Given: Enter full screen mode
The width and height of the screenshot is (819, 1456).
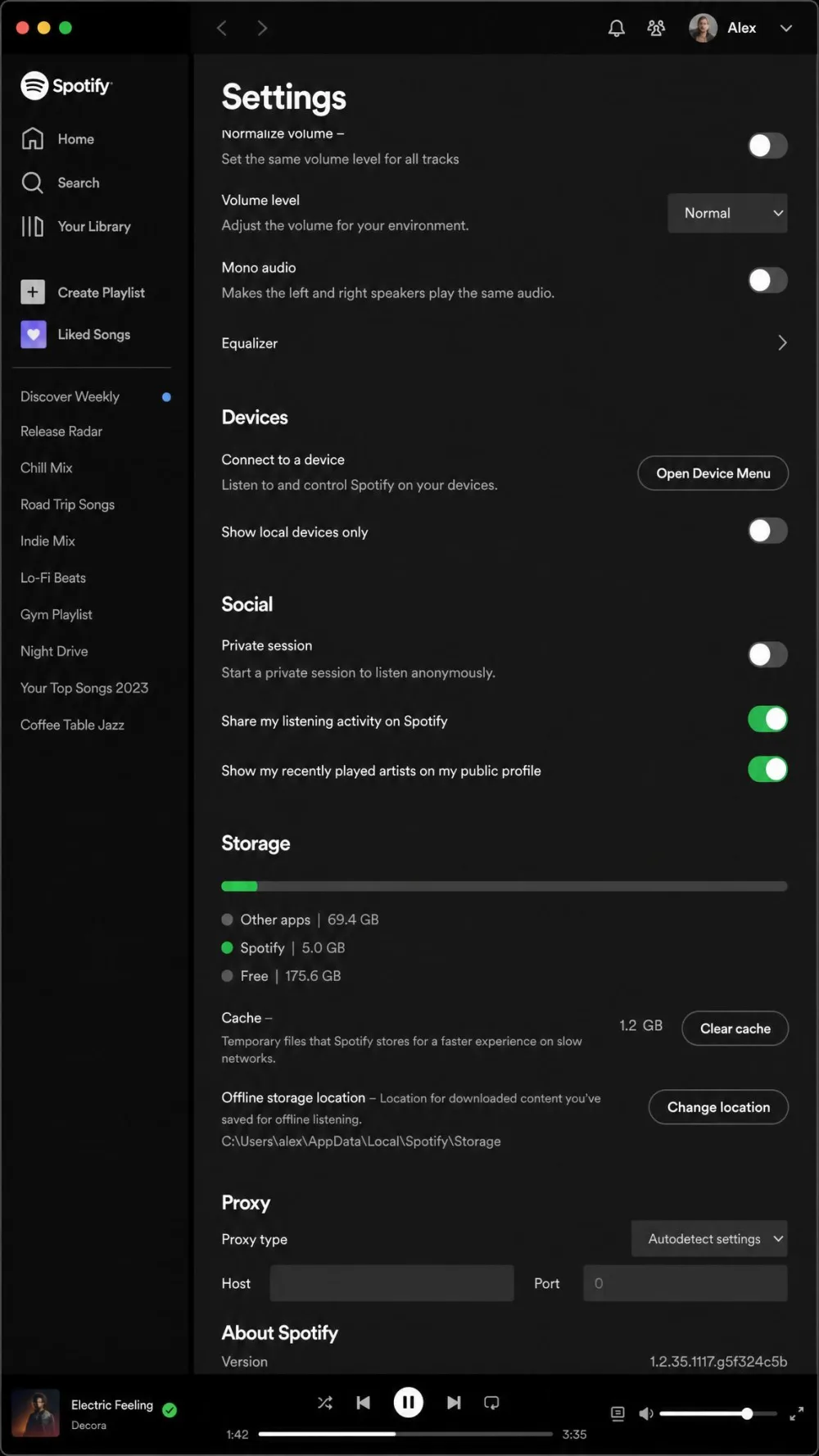Looking at the screenshot, I should coord(796,1413).
